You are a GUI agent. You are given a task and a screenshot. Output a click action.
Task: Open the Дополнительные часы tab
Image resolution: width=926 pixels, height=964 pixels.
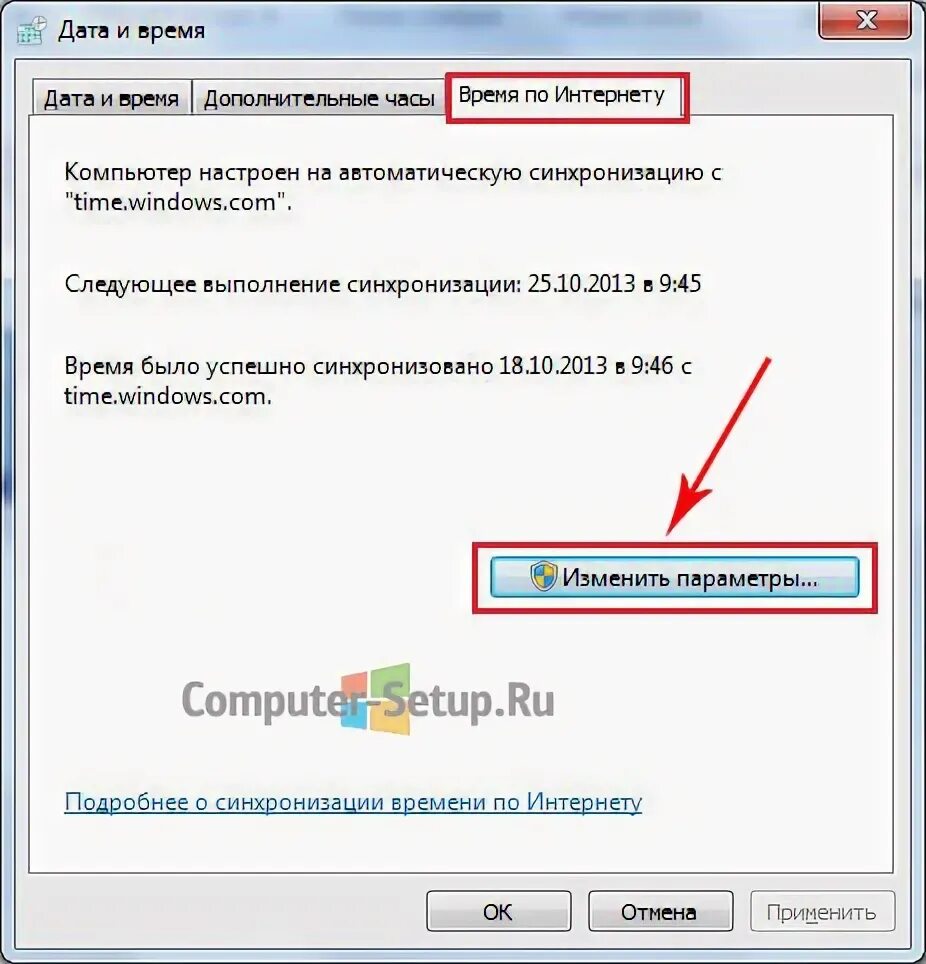click(x=319, y=98)
